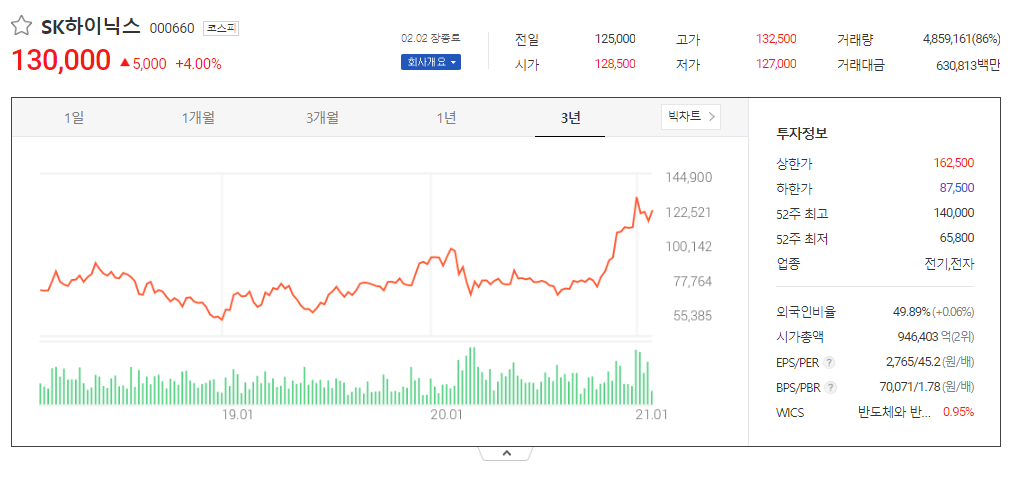Open the 빅차트 full chart button

tap(691, 117)
